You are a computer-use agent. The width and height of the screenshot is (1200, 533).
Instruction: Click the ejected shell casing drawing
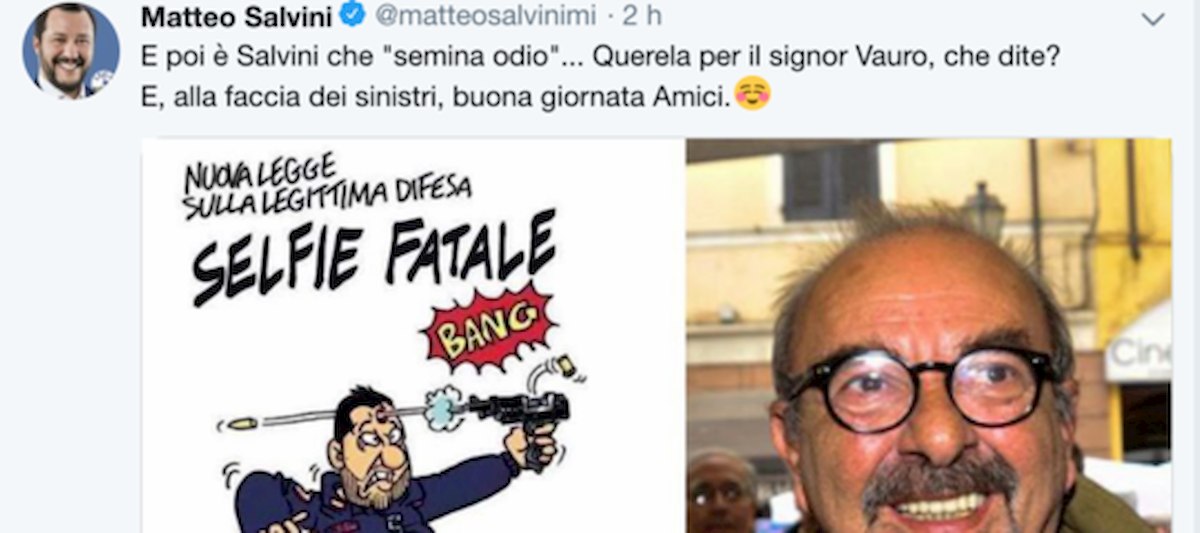point(567,366)
